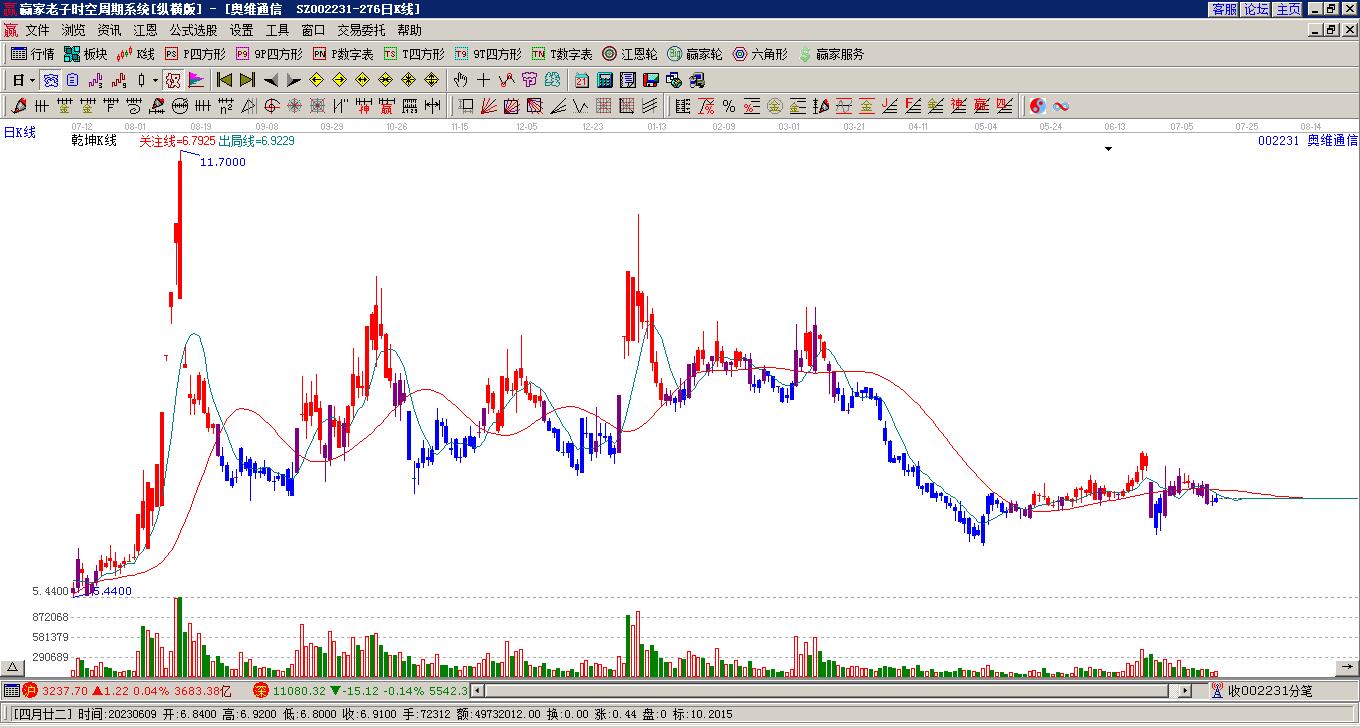Image resolution: width=1360 pixels, height=728 pixels.
Task: Toggle the 六角形 hexagon chart
Action: [760, 54]
